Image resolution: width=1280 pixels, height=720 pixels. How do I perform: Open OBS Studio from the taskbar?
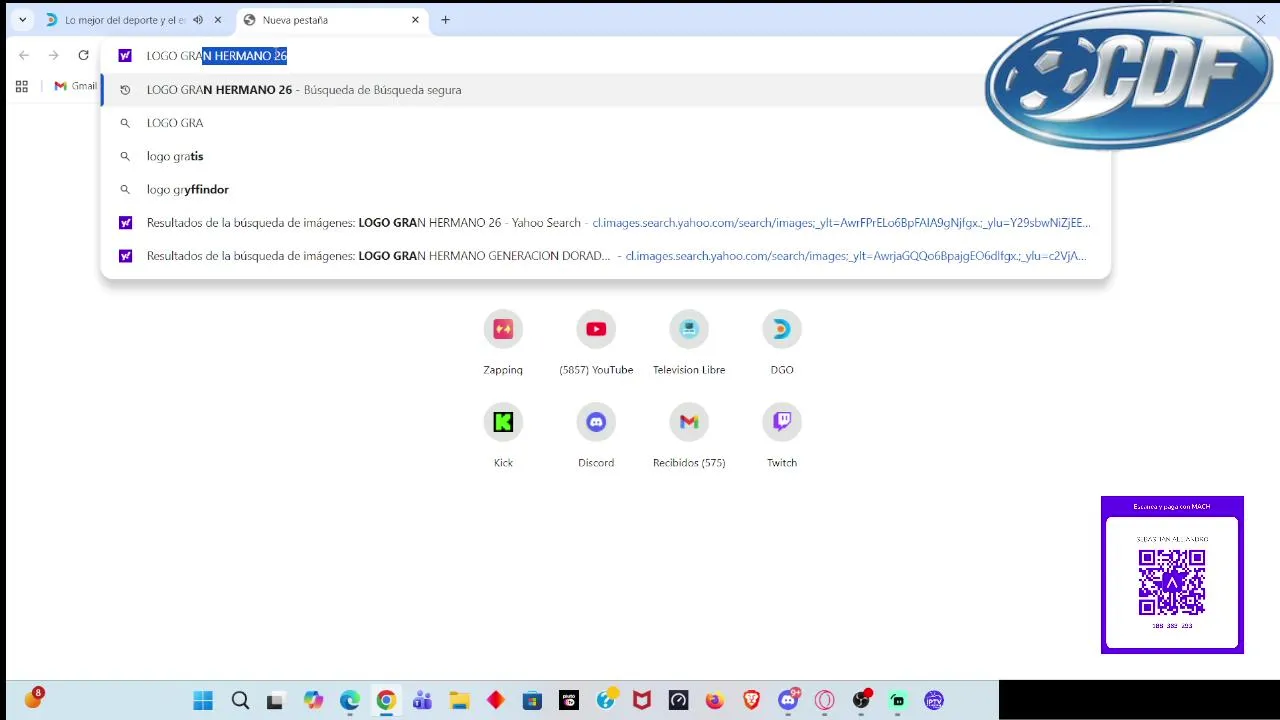pos(862,700)
